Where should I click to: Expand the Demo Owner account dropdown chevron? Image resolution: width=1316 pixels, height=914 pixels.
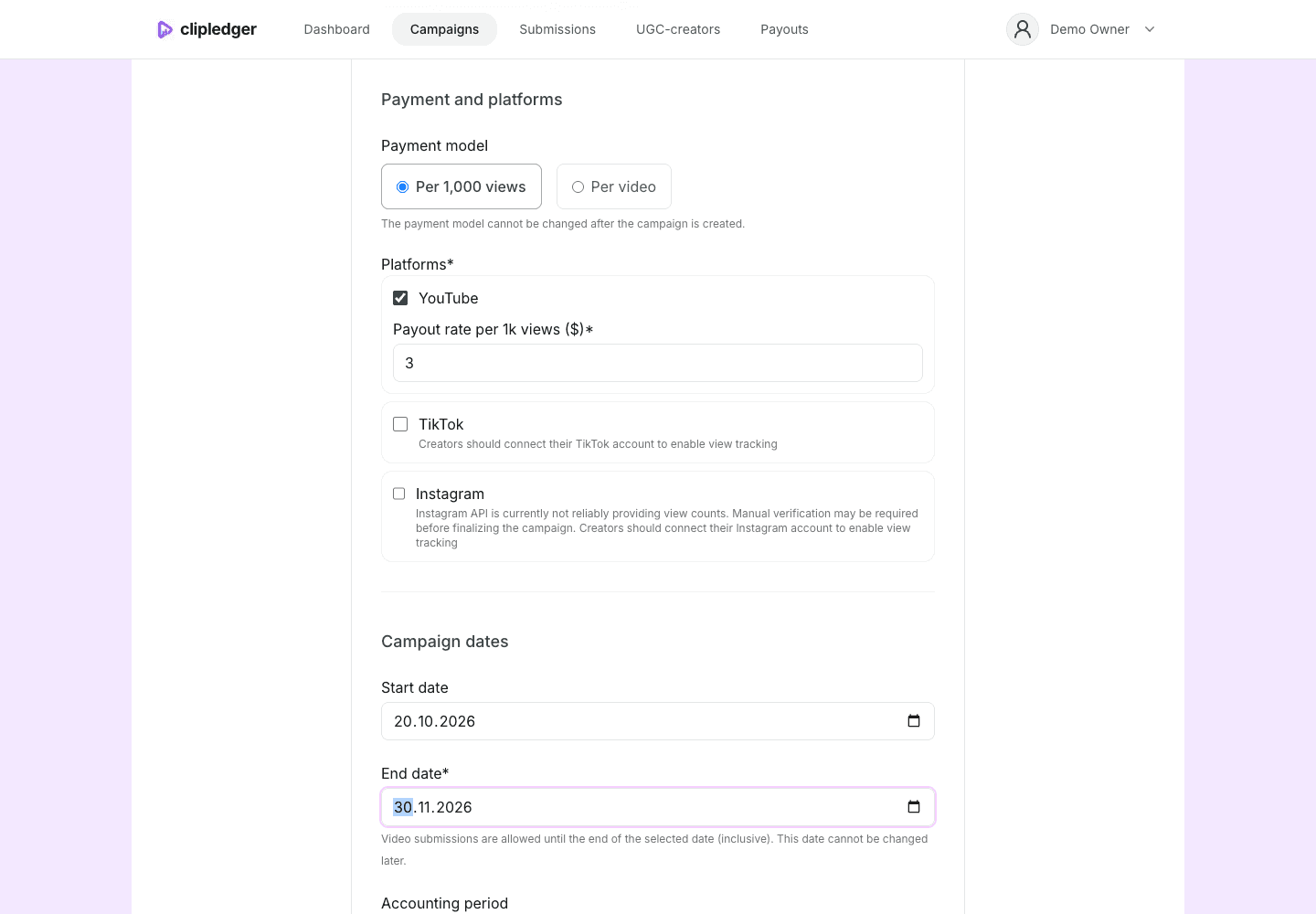click(x=1150, y=29)
